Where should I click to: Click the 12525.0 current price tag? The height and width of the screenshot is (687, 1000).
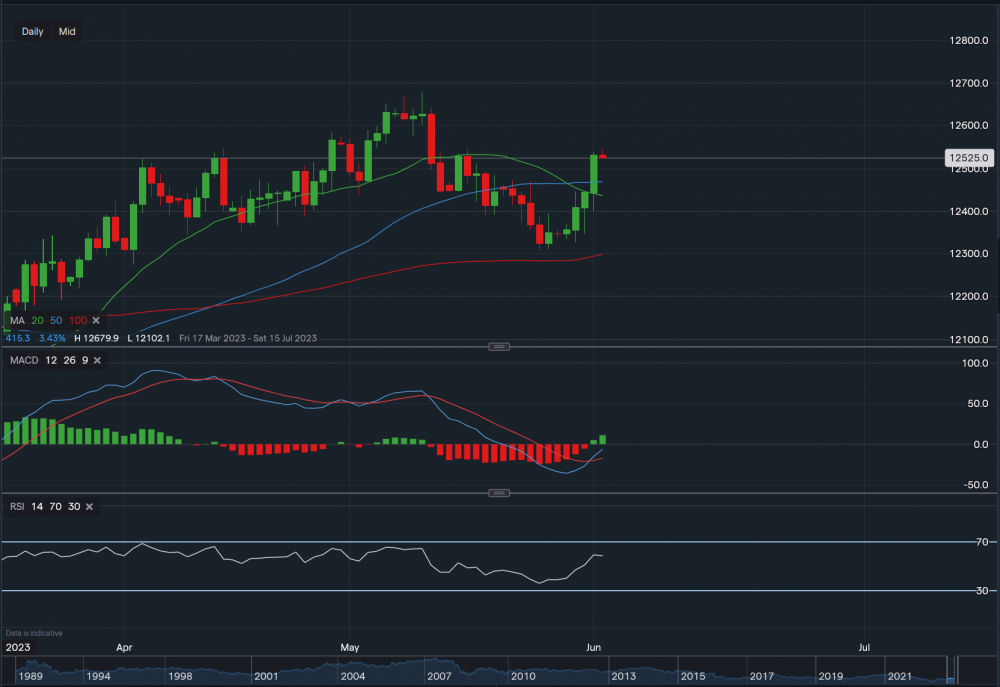coord(968,158)
